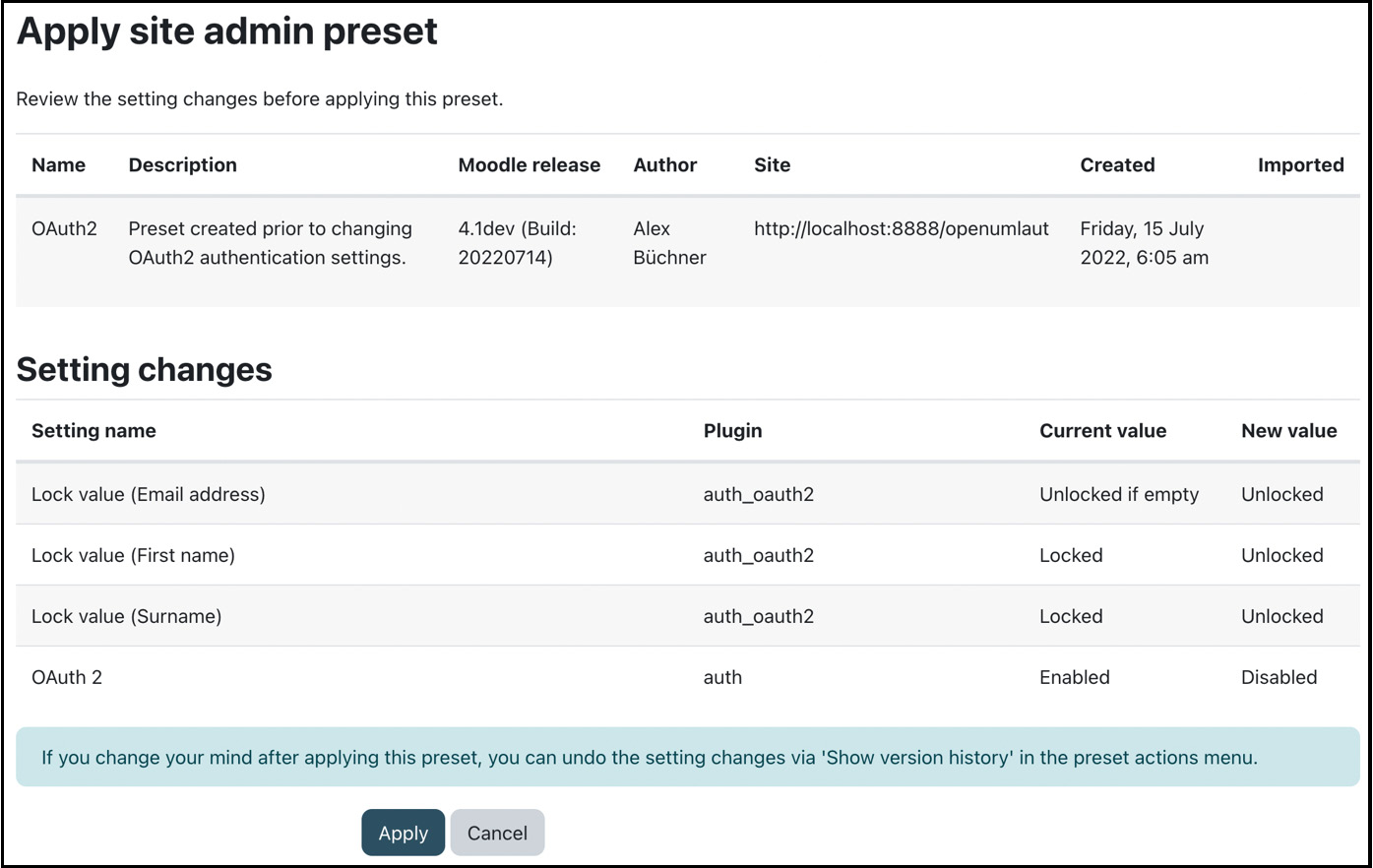The height and width of the screenshot is (868, 1373).
Task: Click the Cancel button
Action: pyautogui.click(x=497, y=833)
